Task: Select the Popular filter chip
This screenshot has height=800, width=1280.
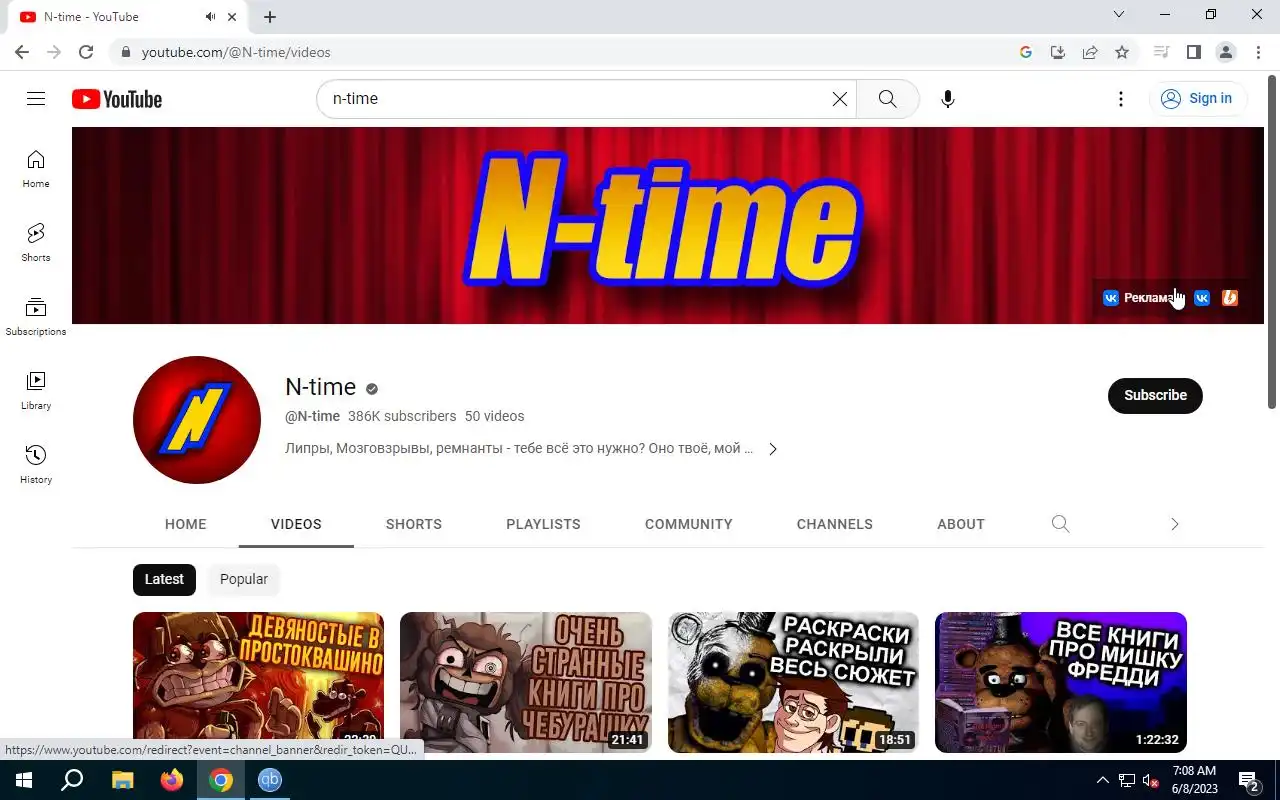Action: pos(244,579)
